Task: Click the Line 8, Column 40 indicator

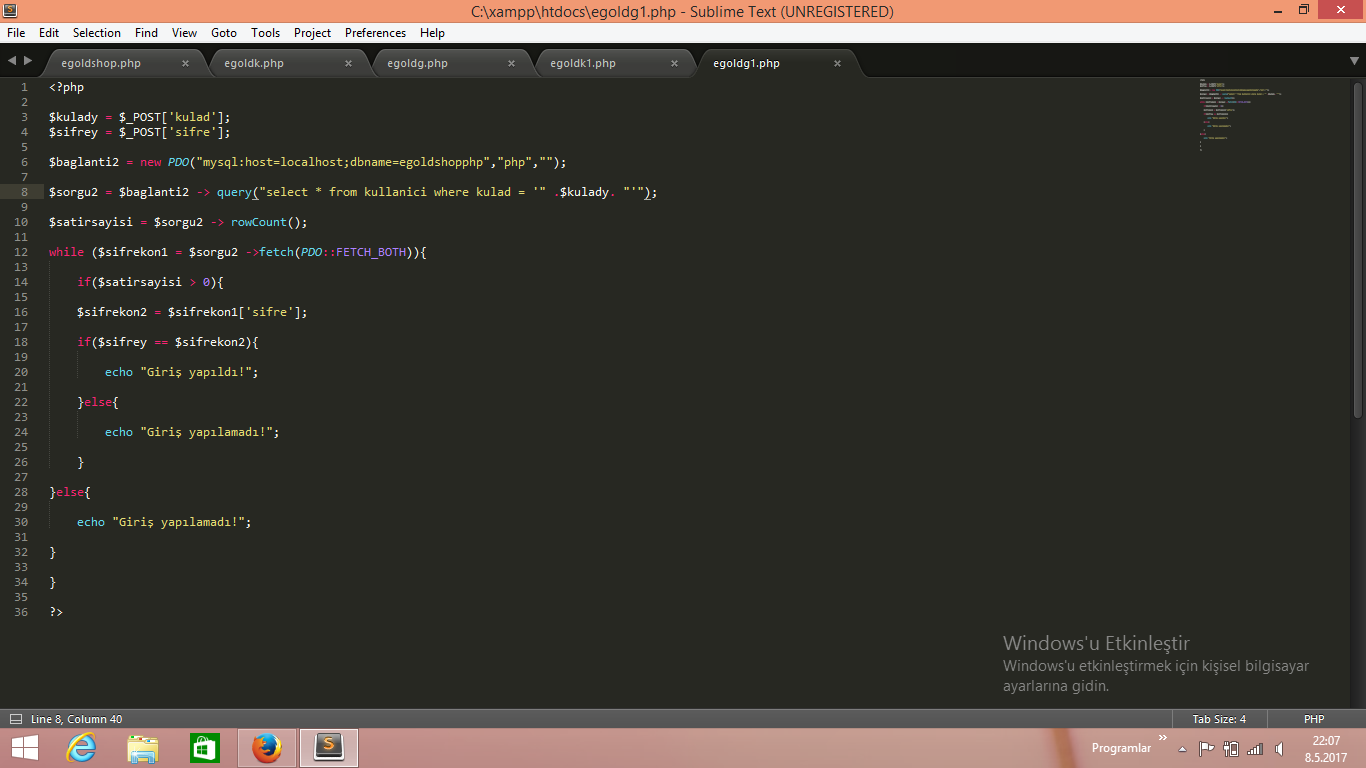Action: [x=77, y=719]
